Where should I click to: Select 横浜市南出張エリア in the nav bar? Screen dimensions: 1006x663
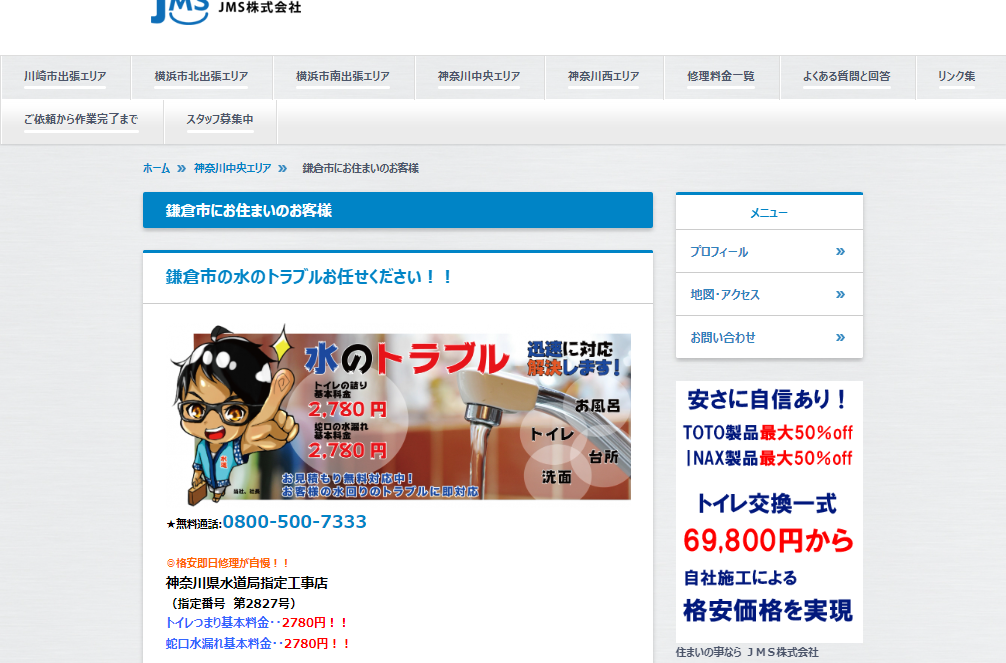coord(343,76)
